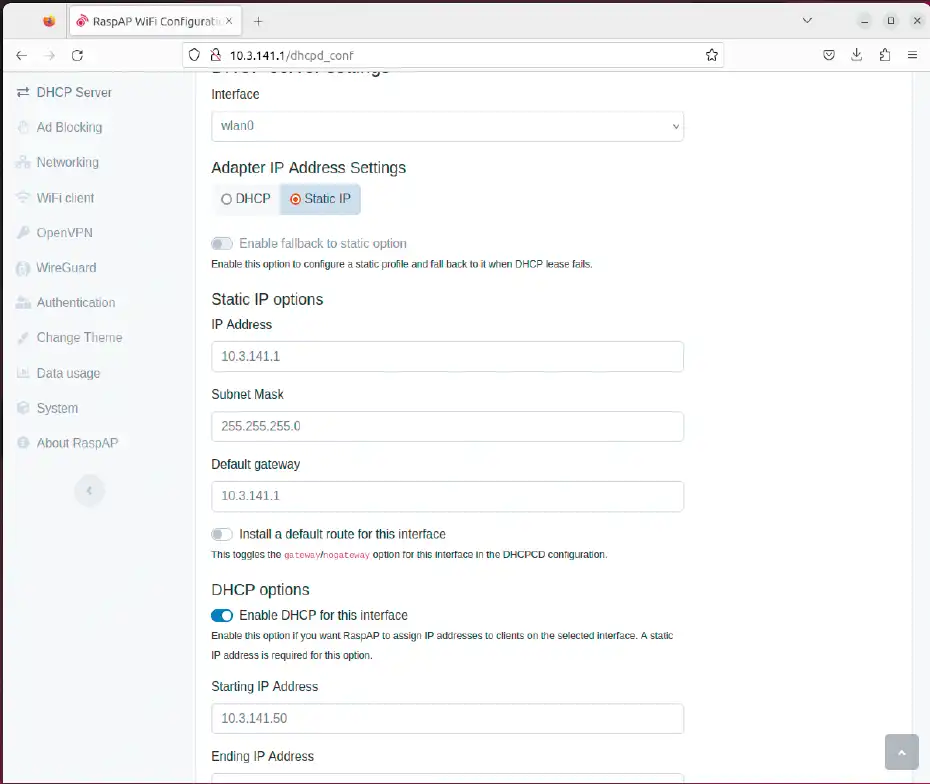This screenshot has width=930, height=784.
Task: Open the Ad Blocking sidebar menu item
Action: pos(69,128)
